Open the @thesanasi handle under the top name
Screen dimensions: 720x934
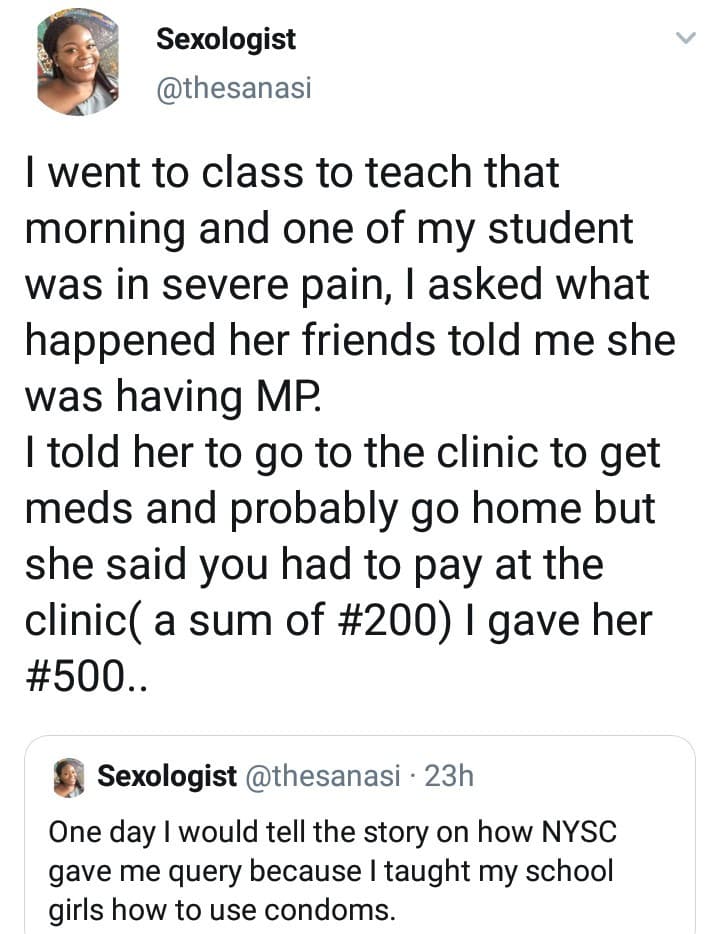[234, 89]
